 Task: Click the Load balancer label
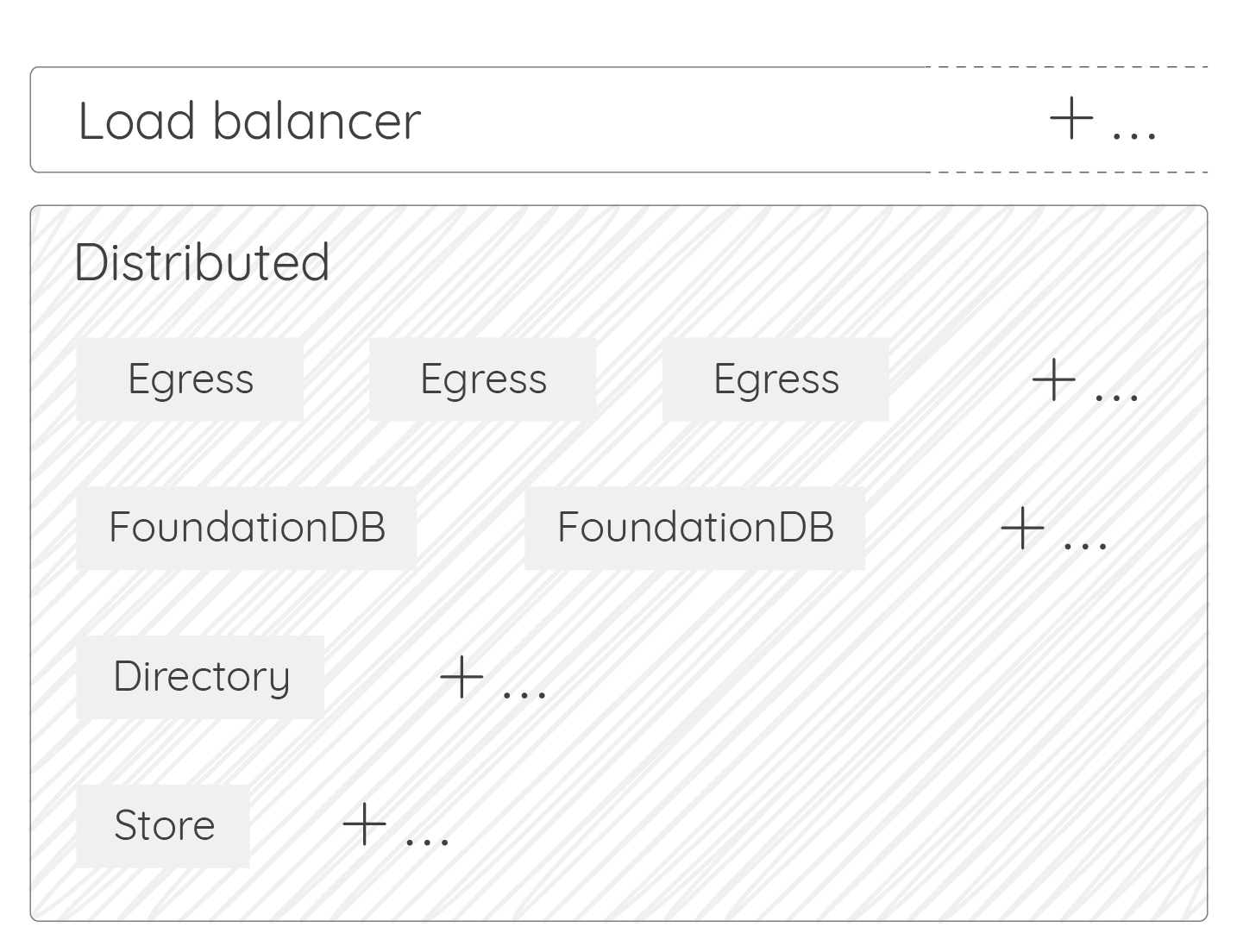249,120
